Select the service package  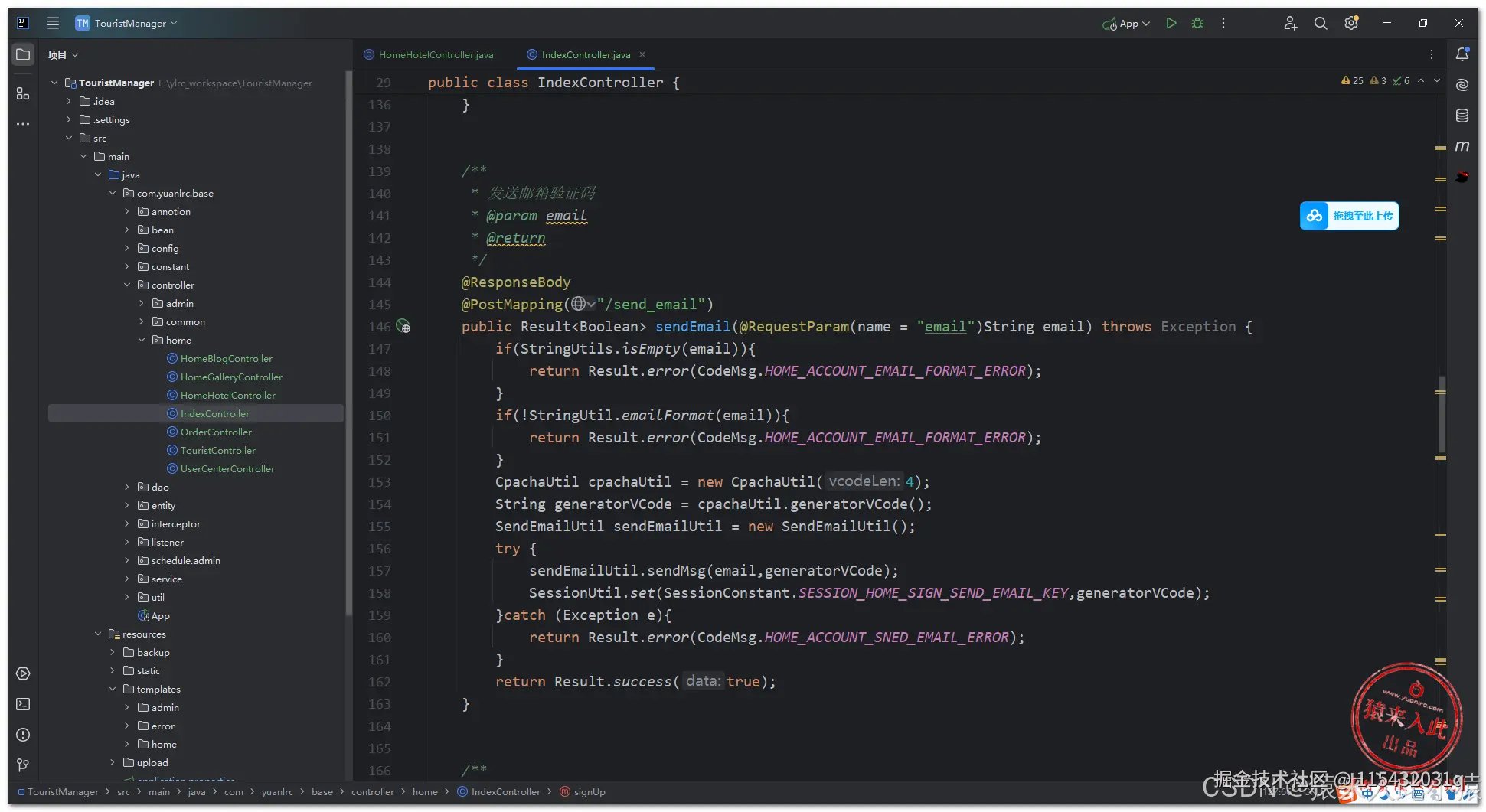click(x=160, y=579)
